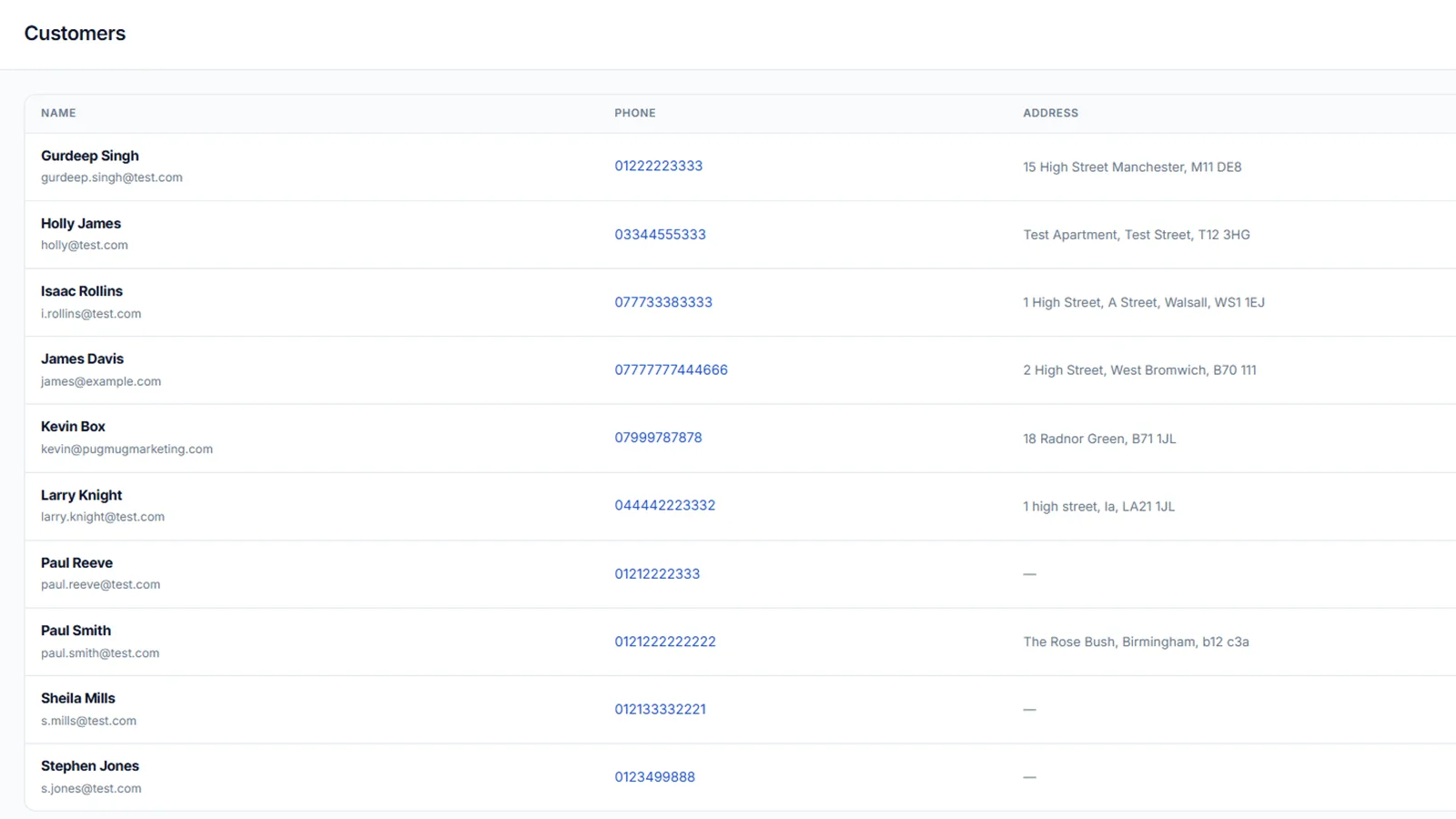1456x819 pixels.
Task: Click email s.mills@test.com
Action: coord(88,720)
